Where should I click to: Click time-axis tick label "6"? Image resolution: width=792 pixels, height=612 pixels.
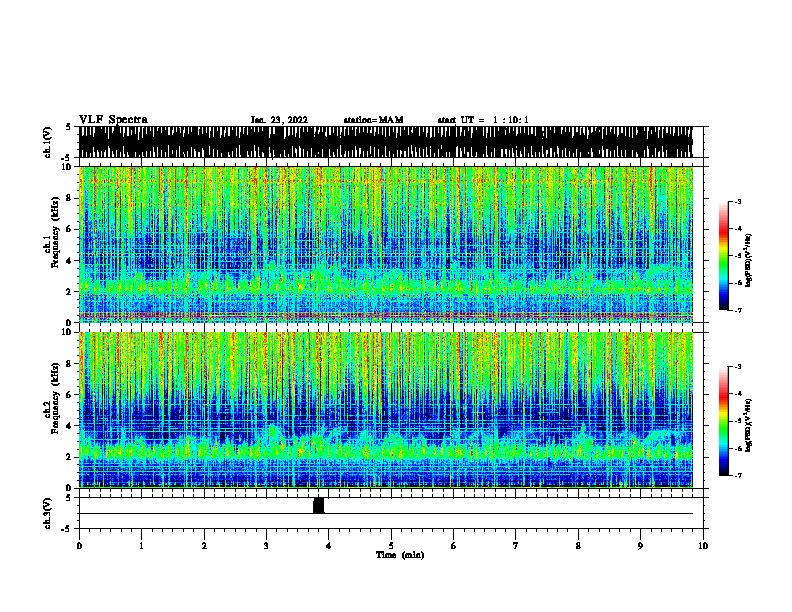453,546
